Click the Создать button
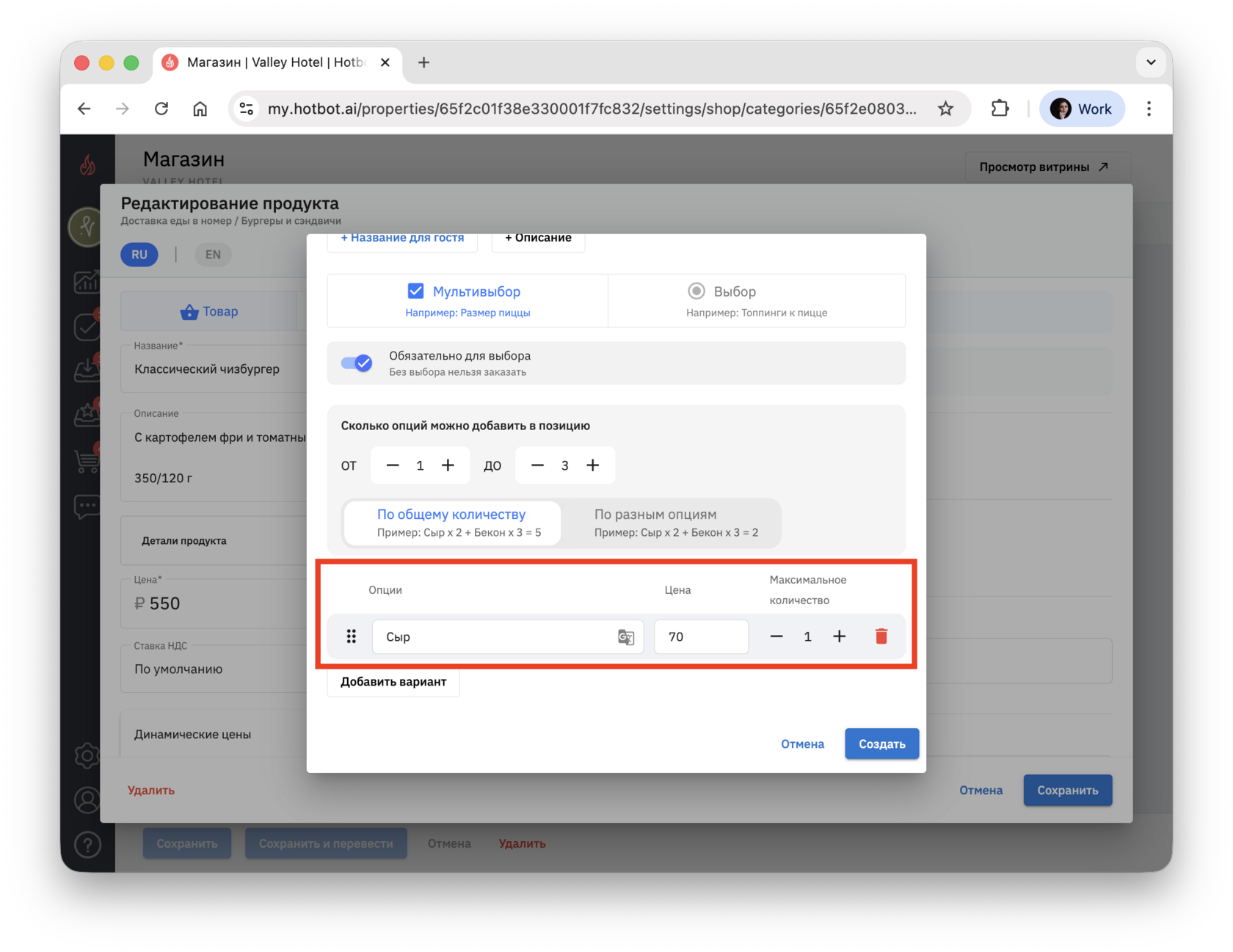Image resolution: width=1233 pixels, height=952 pixels. coord(881,744)
